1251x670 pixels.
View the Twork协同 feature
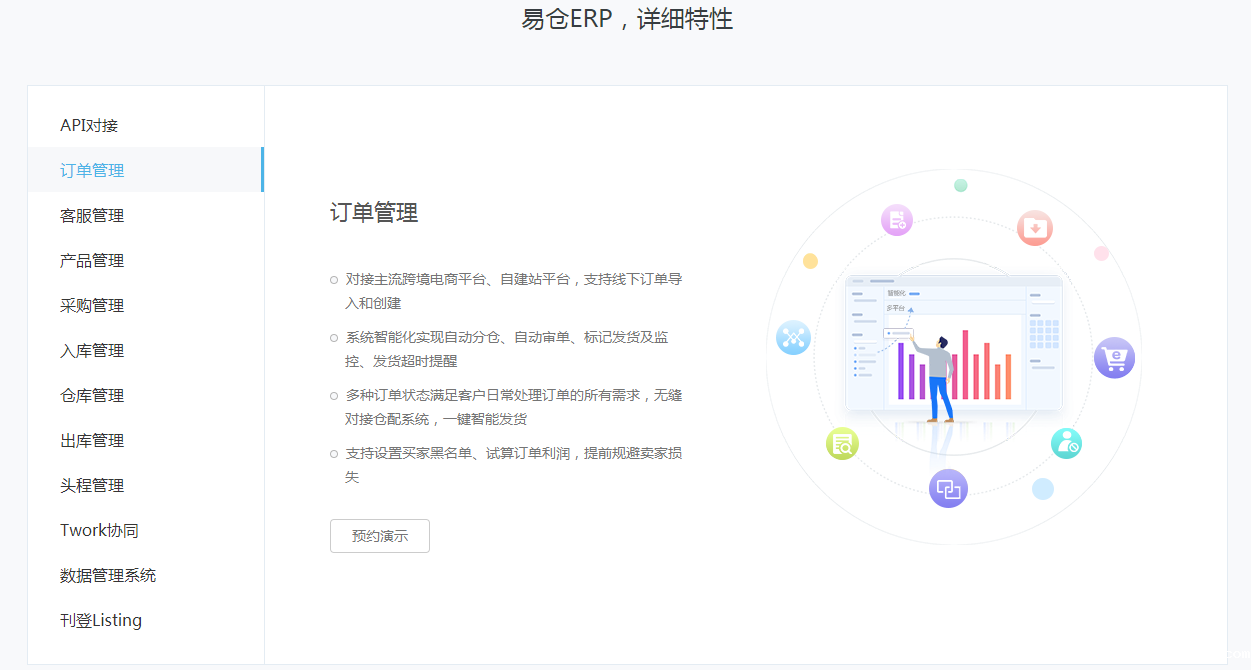pos(99,530)
